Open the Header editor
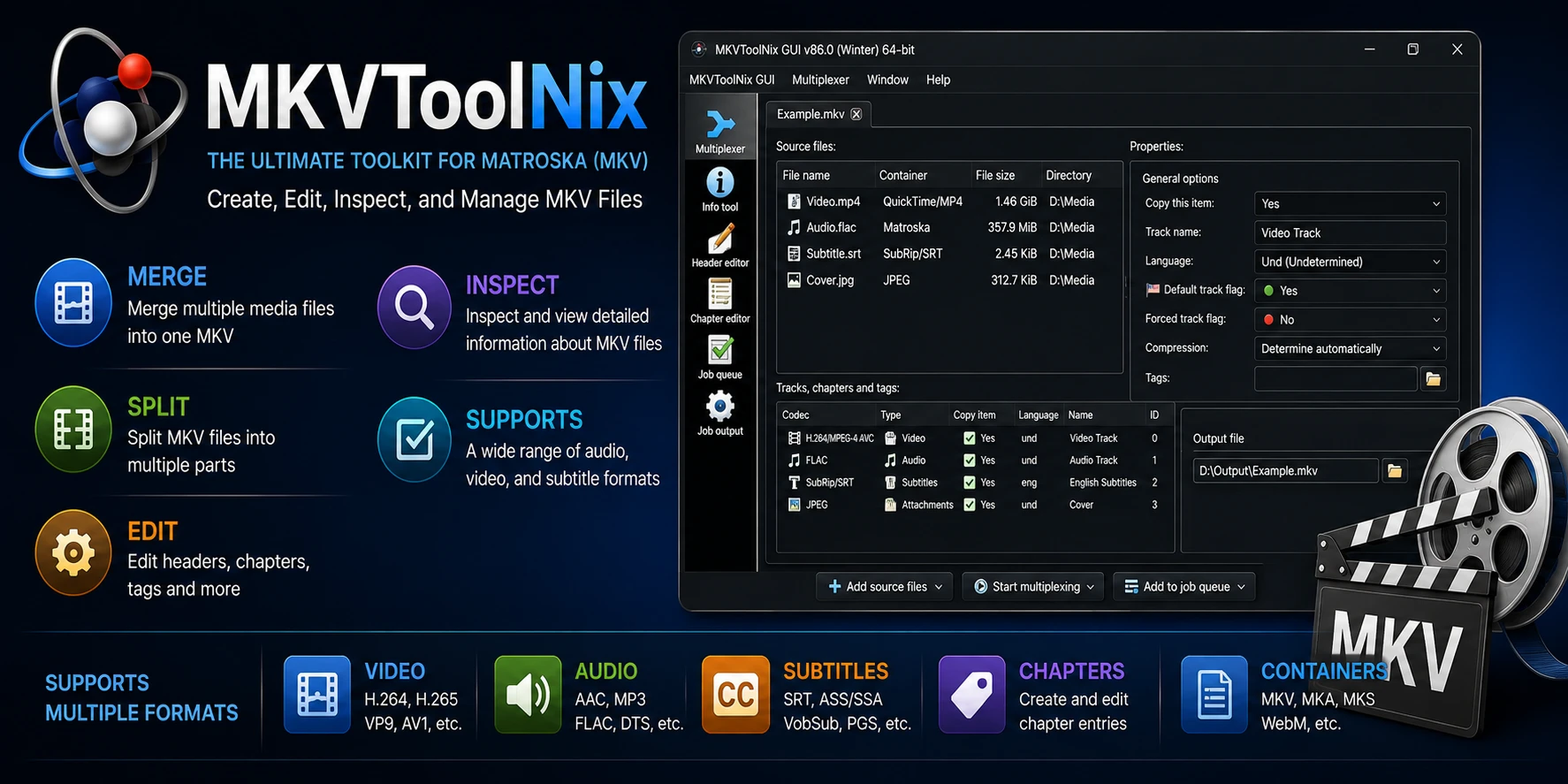Viewport: 1568px width, 784px height. pos(720,246)
